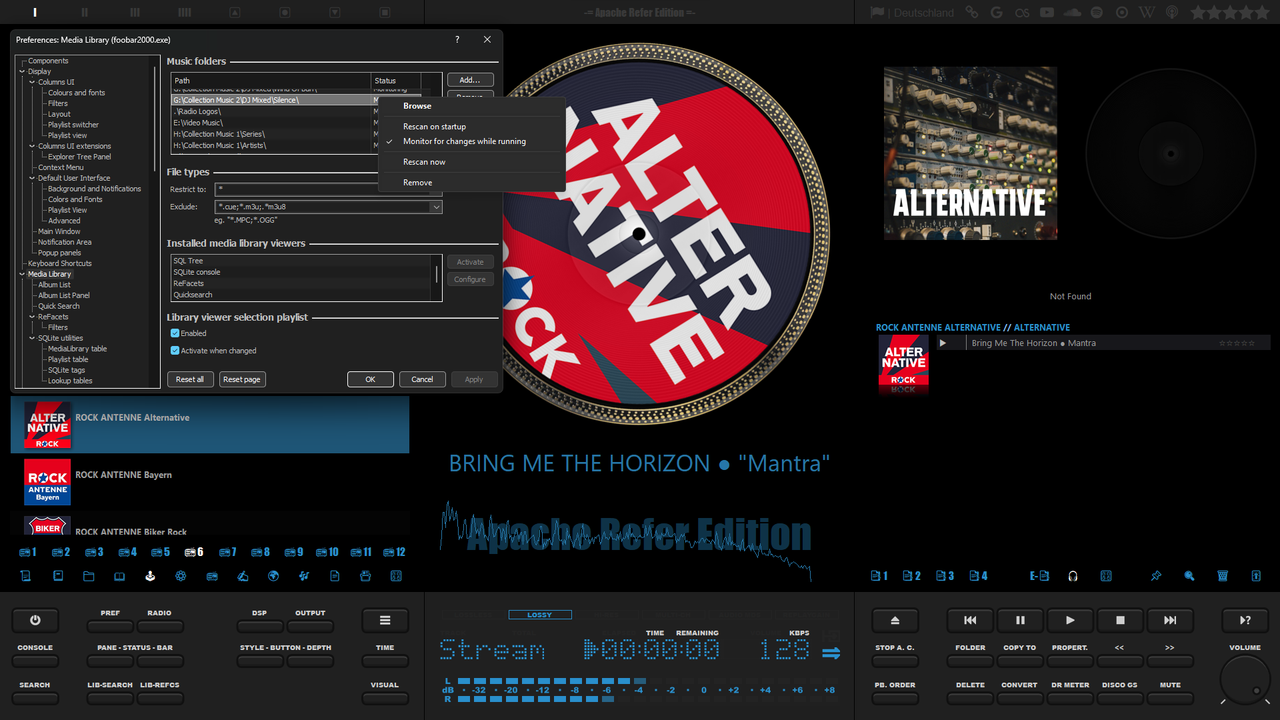
Task: Toggle Activate when changed checkbox
Action: coord(174,349)
